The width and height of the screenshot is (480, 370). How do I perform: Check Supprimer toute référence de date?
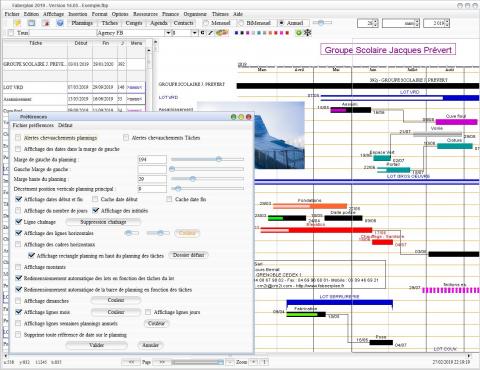point(18,334)
